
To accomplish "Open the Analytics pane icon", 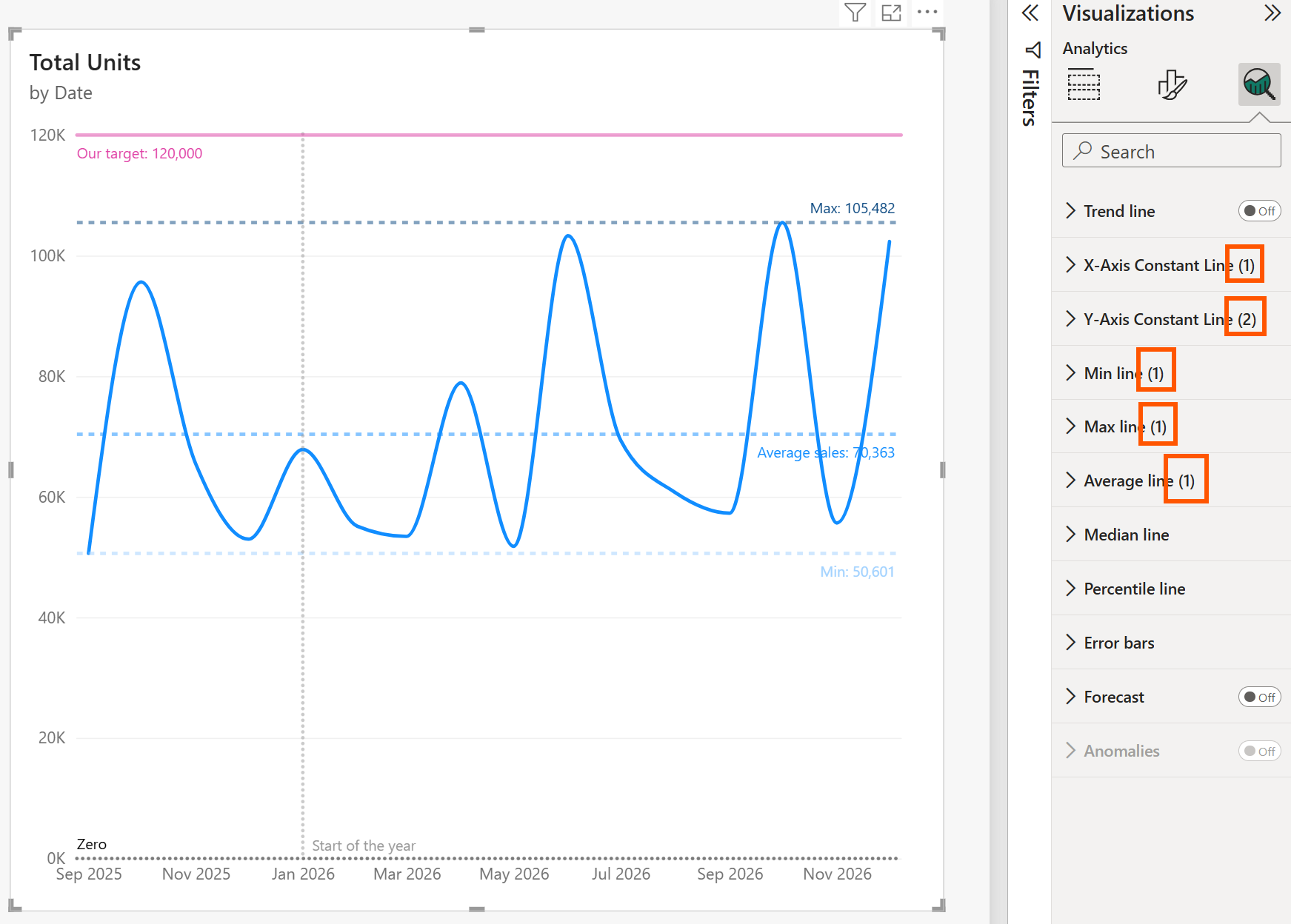I will [1259, 84].
